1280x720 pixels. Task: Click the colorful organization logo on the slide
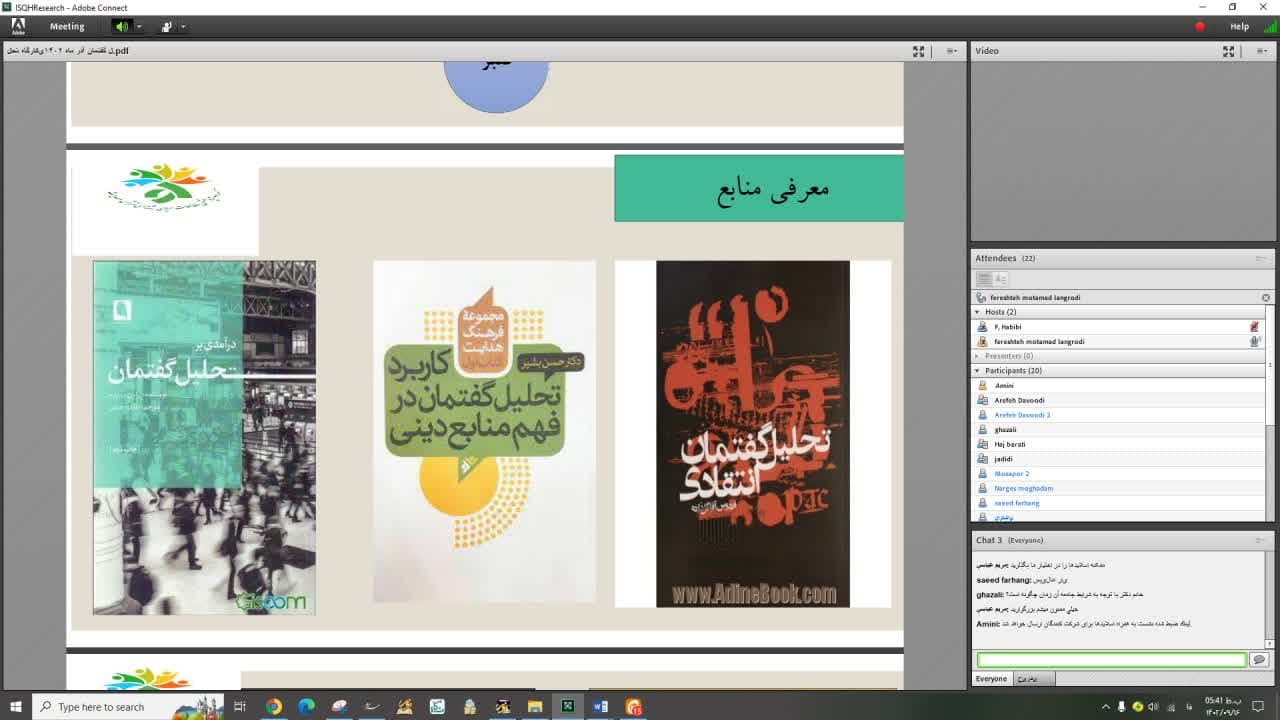[x=165, y=187]
